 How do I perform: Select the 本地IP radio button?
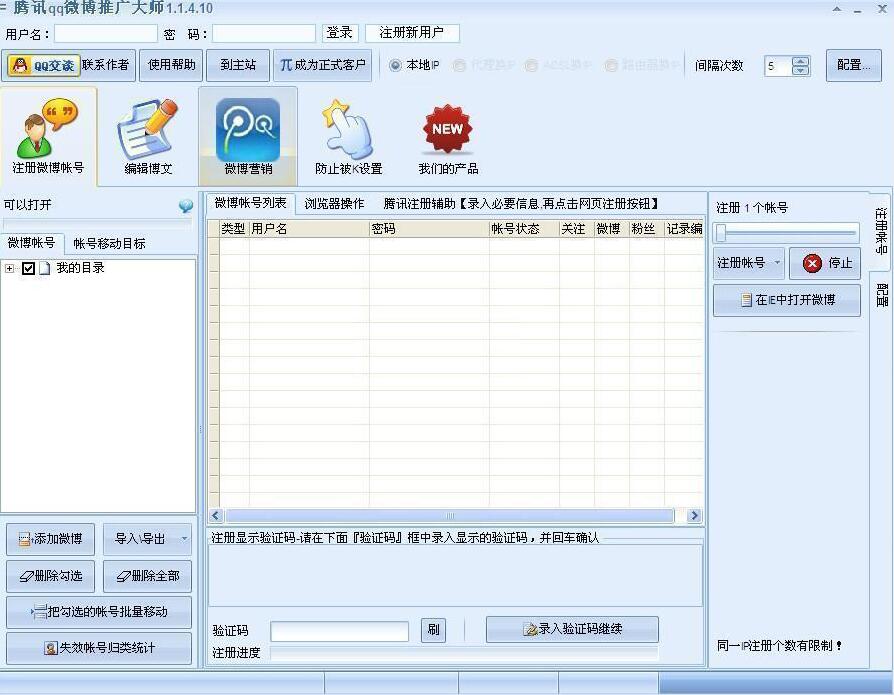click(395, 66)
